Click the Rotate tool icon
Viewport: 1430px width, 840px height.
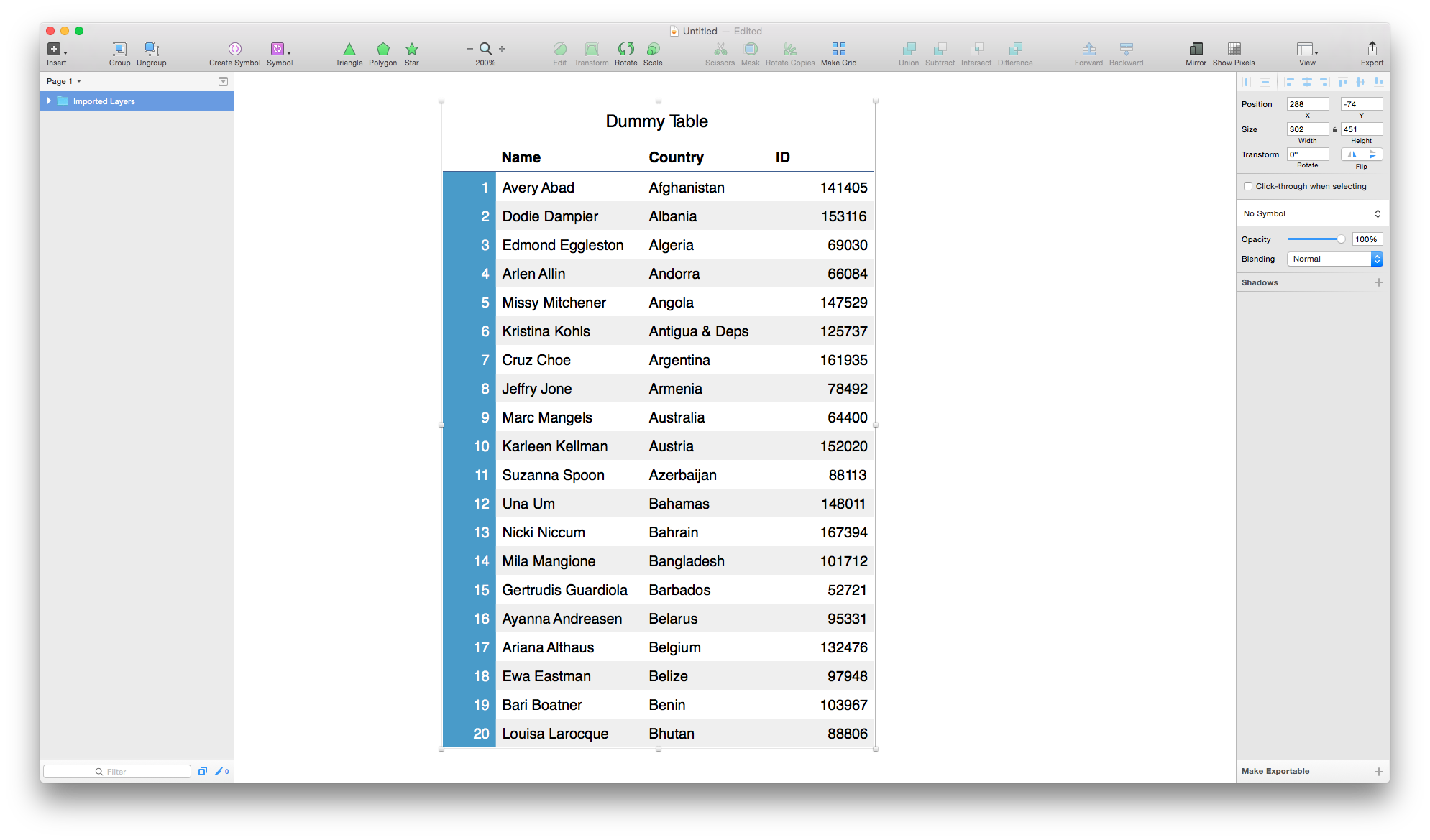[x=625, y=50]
